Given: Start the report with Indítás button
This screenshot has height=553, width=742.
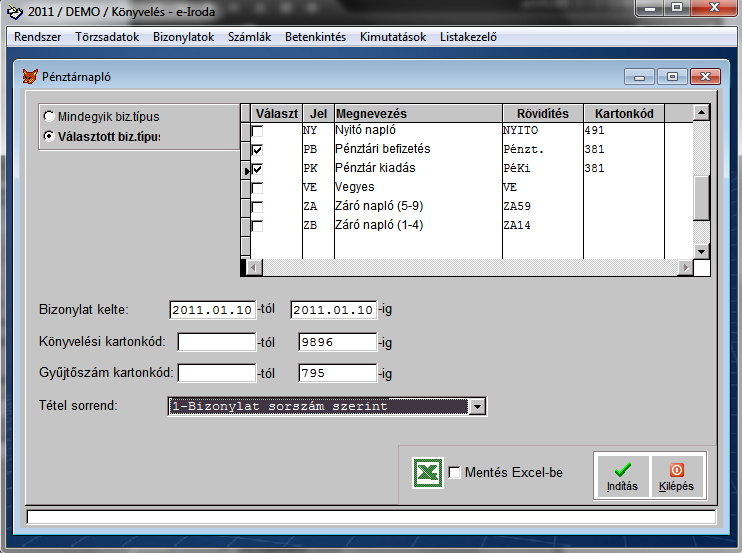Looking at the screenshot, I should point(622,475).
